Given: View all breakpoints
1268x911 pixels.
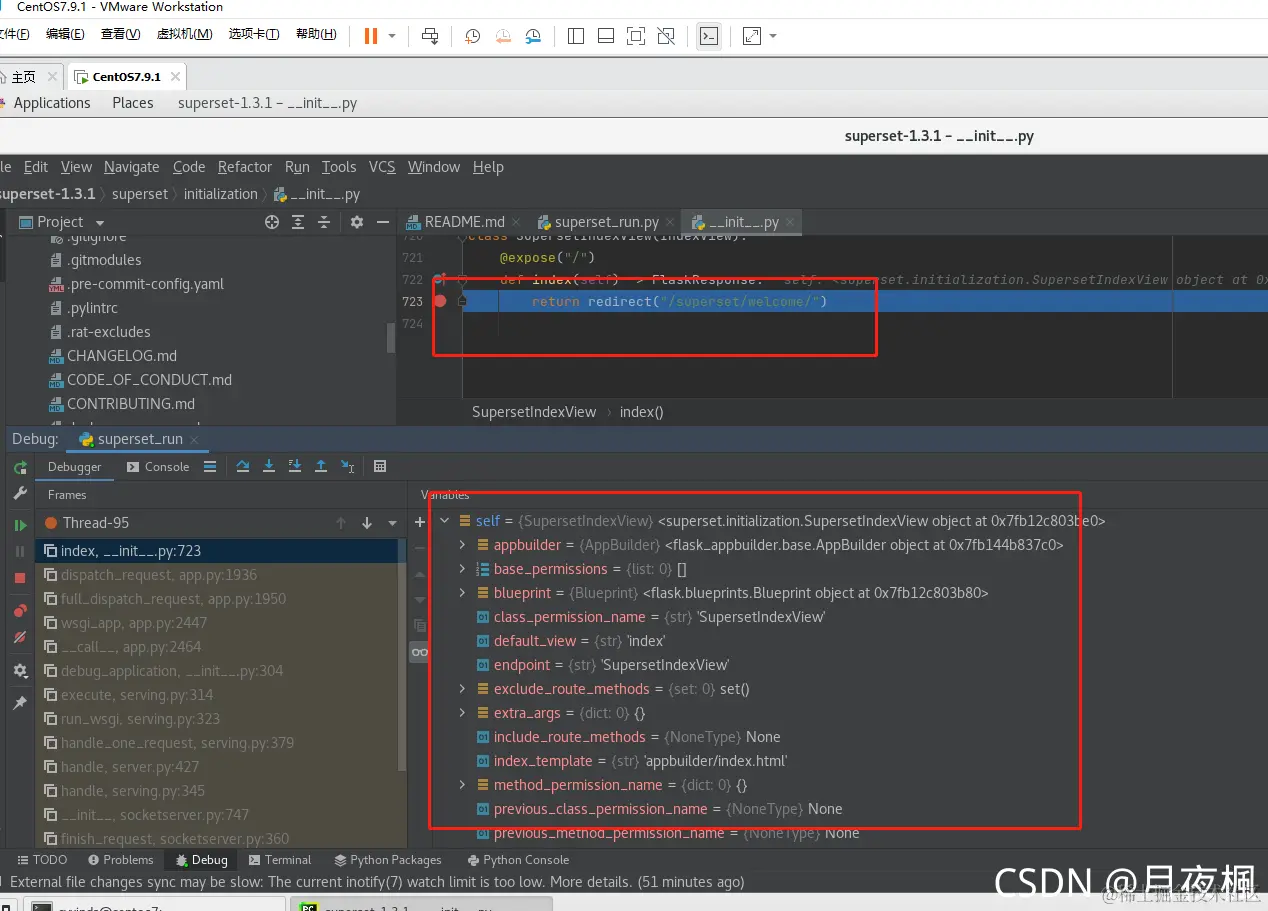Looking at the screenshot, I should pyautogui.click(x=20, y=611).
